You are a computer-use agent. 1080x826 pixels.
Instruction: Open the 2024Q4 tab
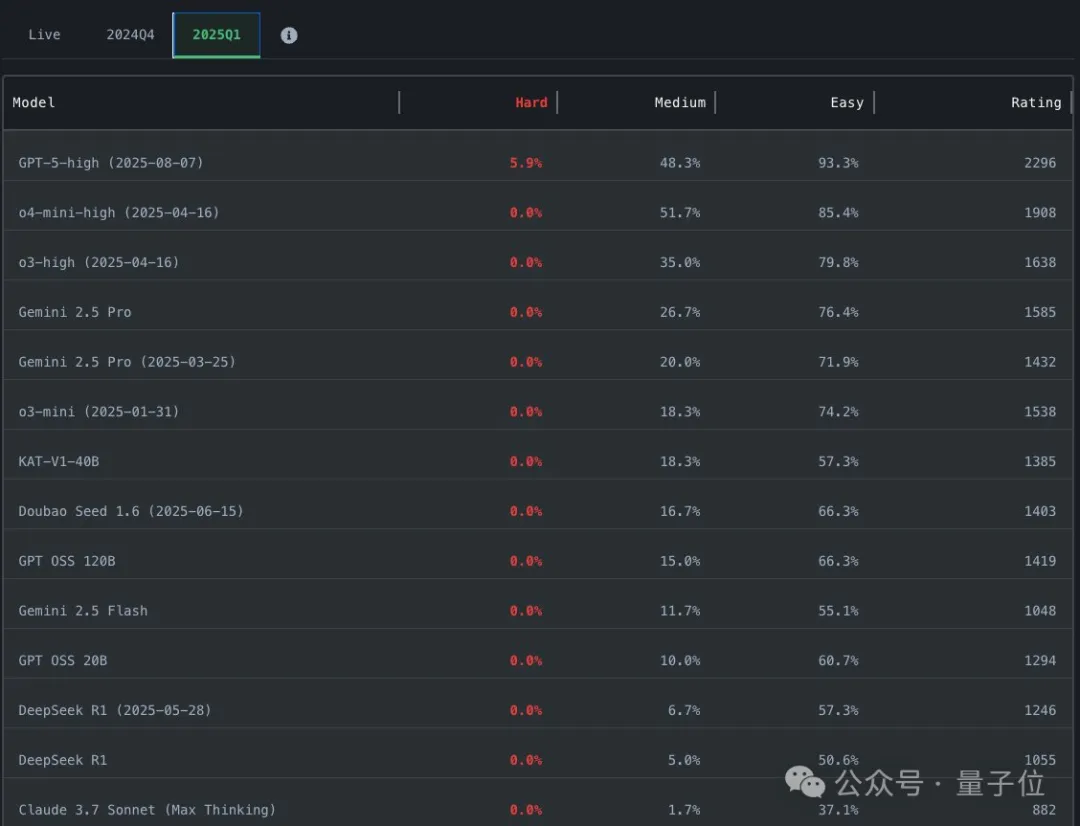point(131,35)
